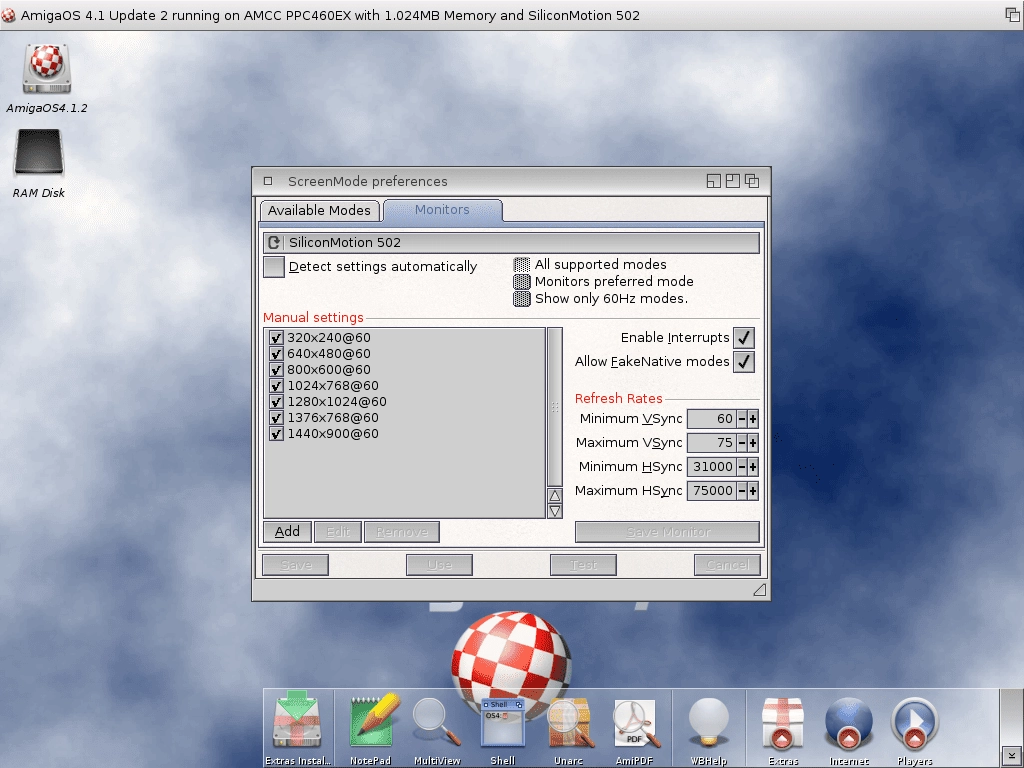Click the mode list scrollbar bar

point(555,407)
